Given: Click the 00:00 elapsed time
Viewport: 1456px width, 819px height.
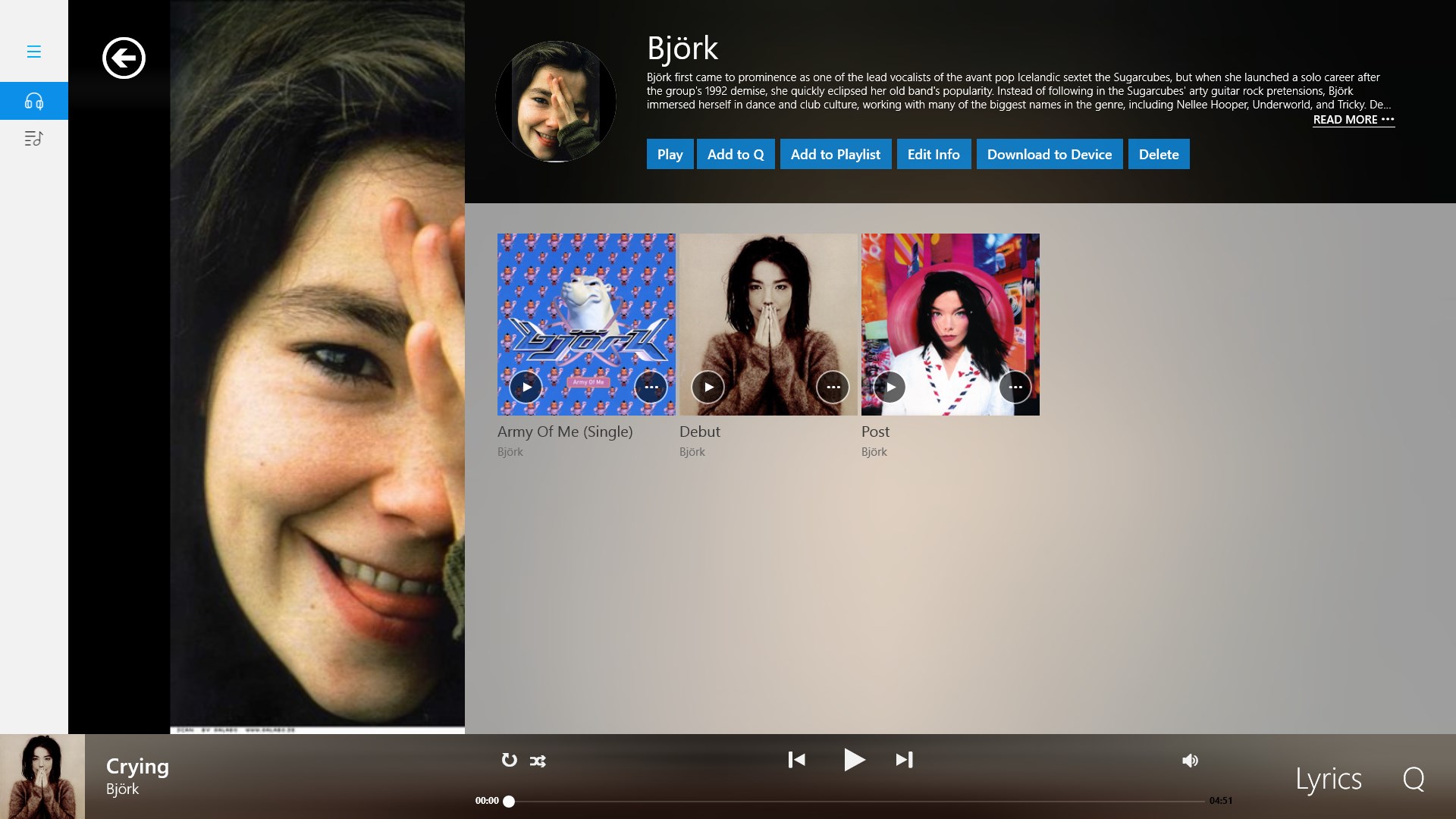Looking at the screenshot, I should [487, 801].
